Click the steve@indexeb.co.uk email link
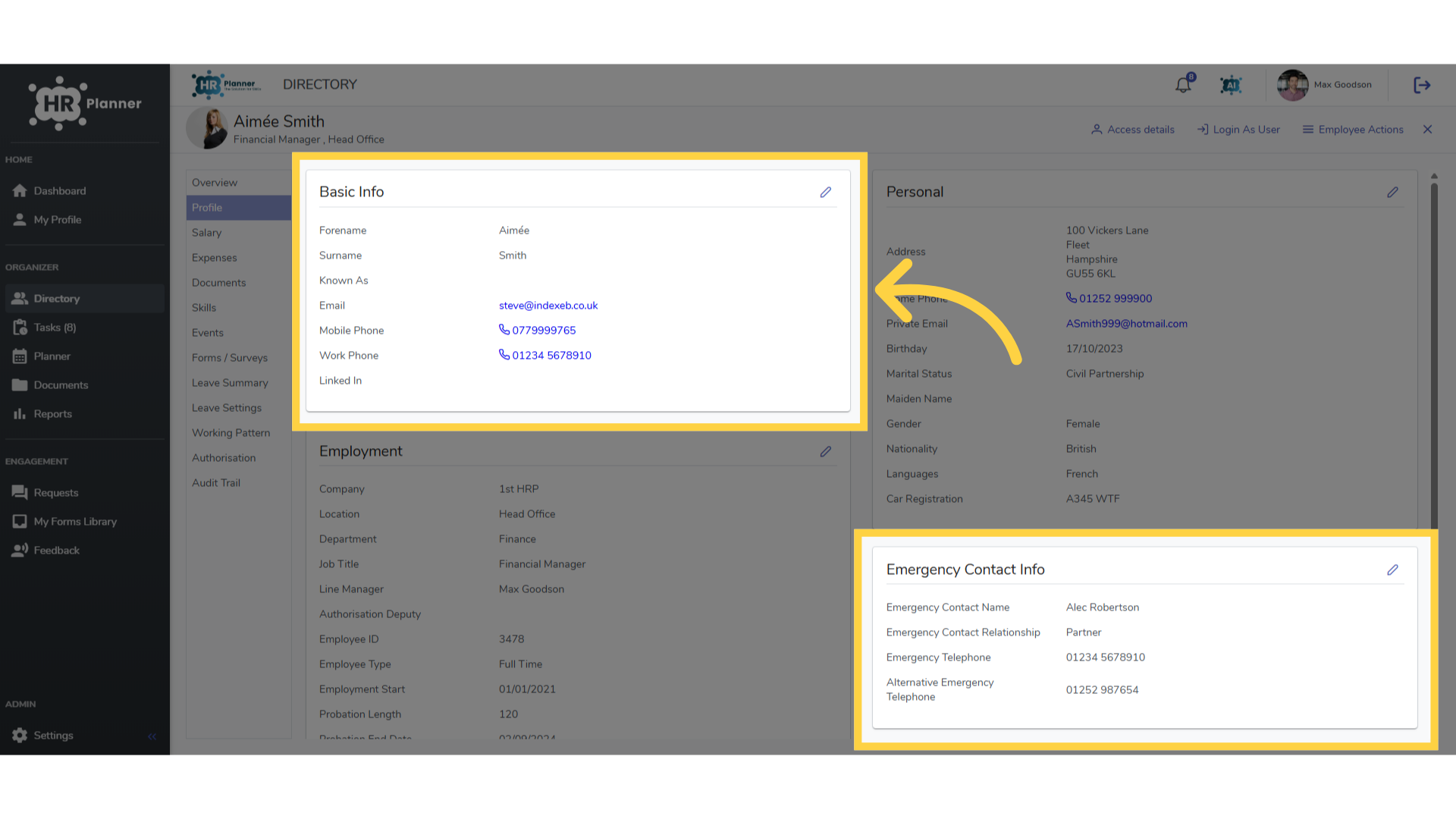 click(548, 306)
